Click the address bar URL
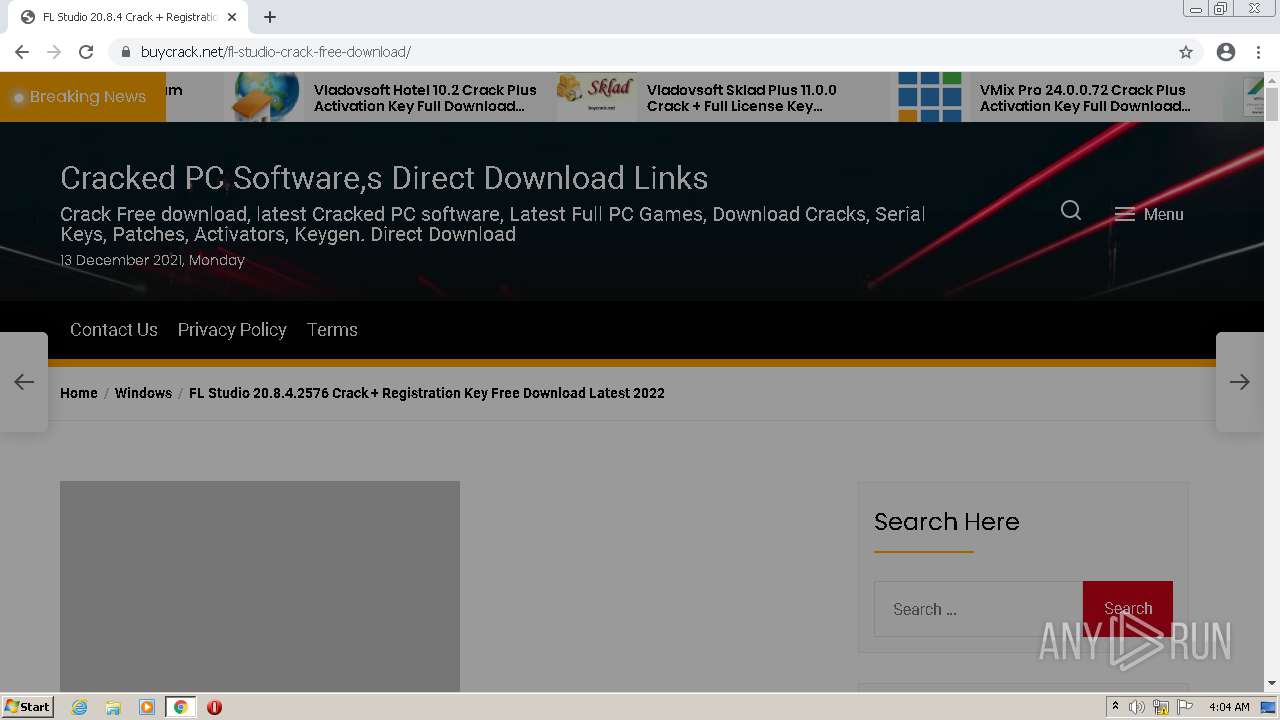 coord(276,52)
